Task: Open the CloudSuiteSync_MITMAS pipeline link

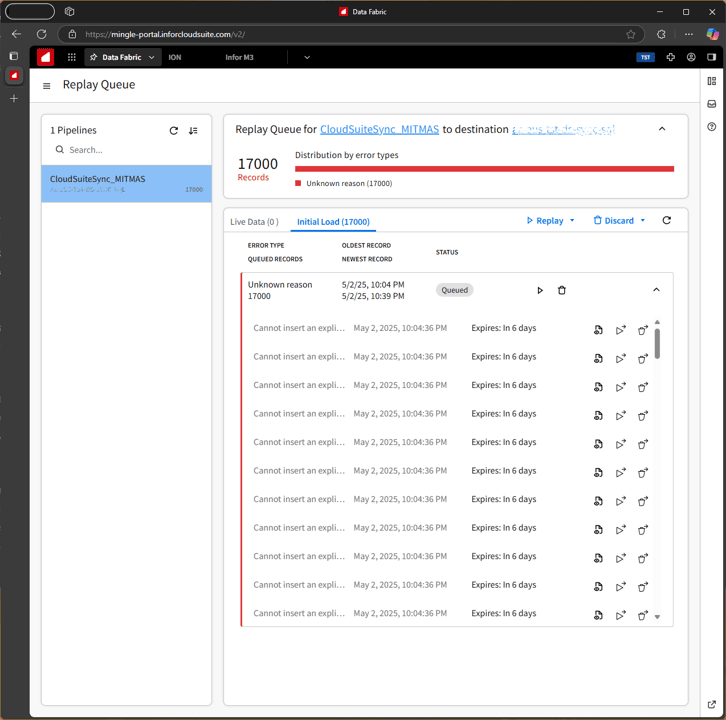Action: tap(379, 130)
